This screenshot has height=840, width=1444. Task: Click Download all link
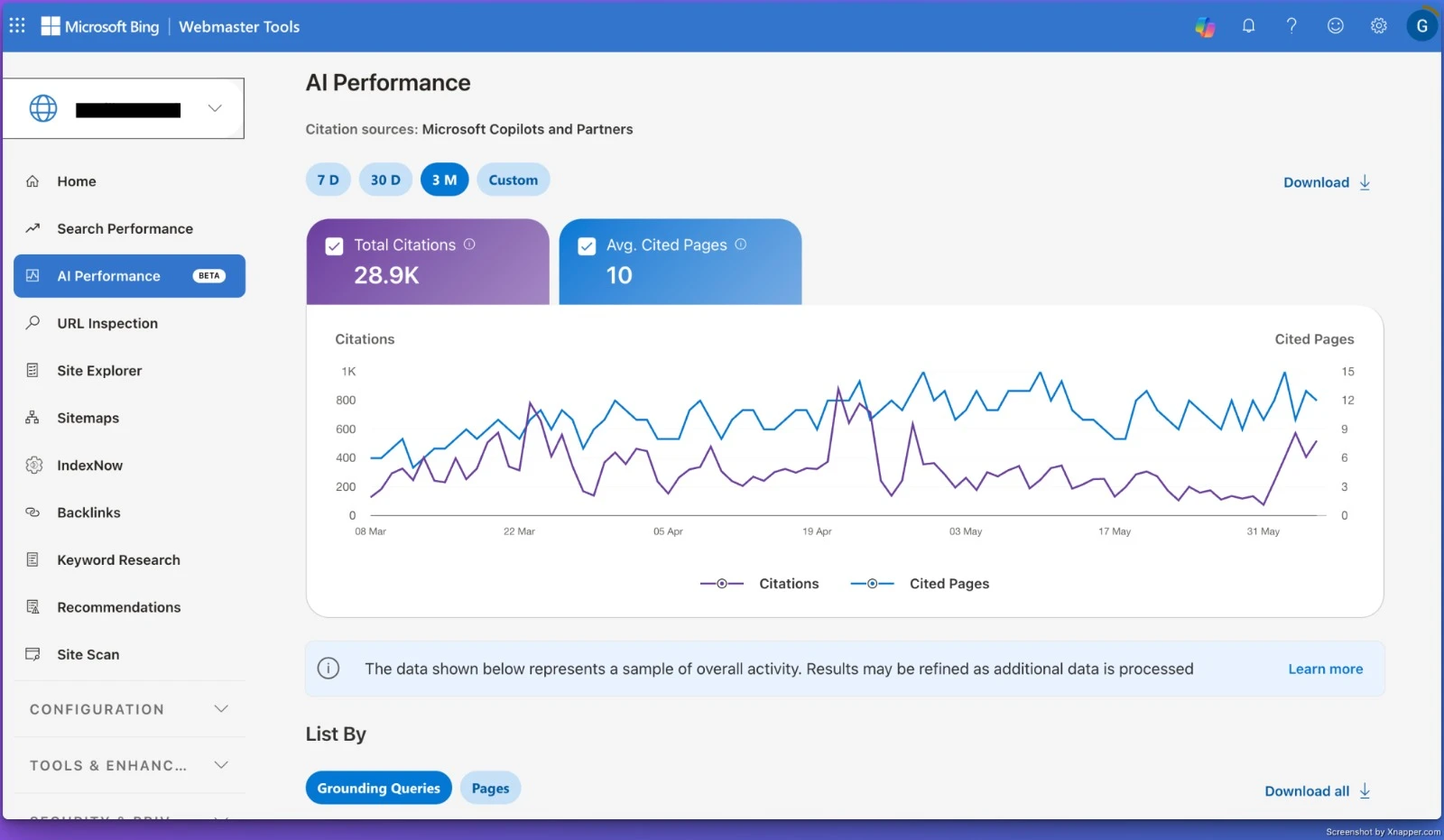tap(1318, 791)
